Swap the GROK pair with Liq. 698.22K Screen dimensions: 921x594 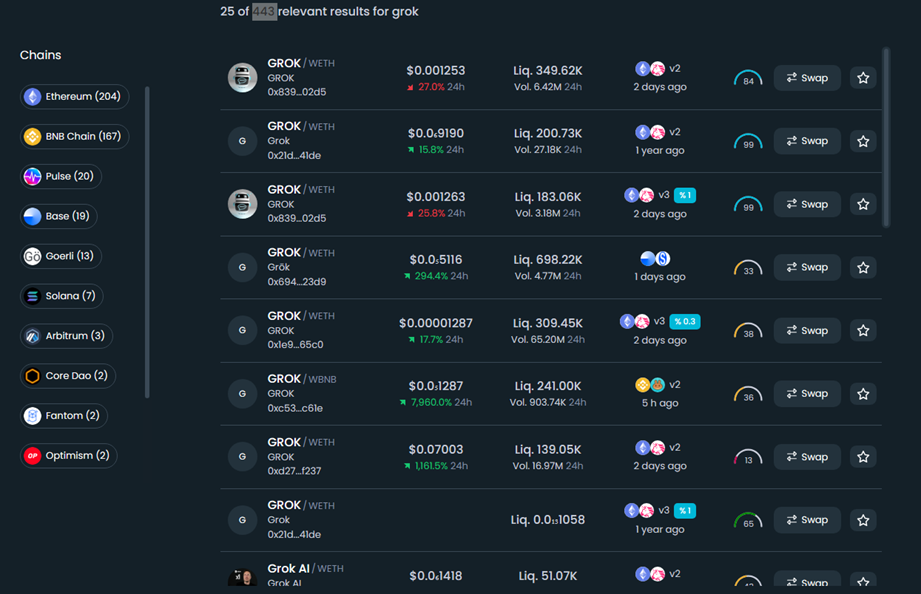[807, 267]
